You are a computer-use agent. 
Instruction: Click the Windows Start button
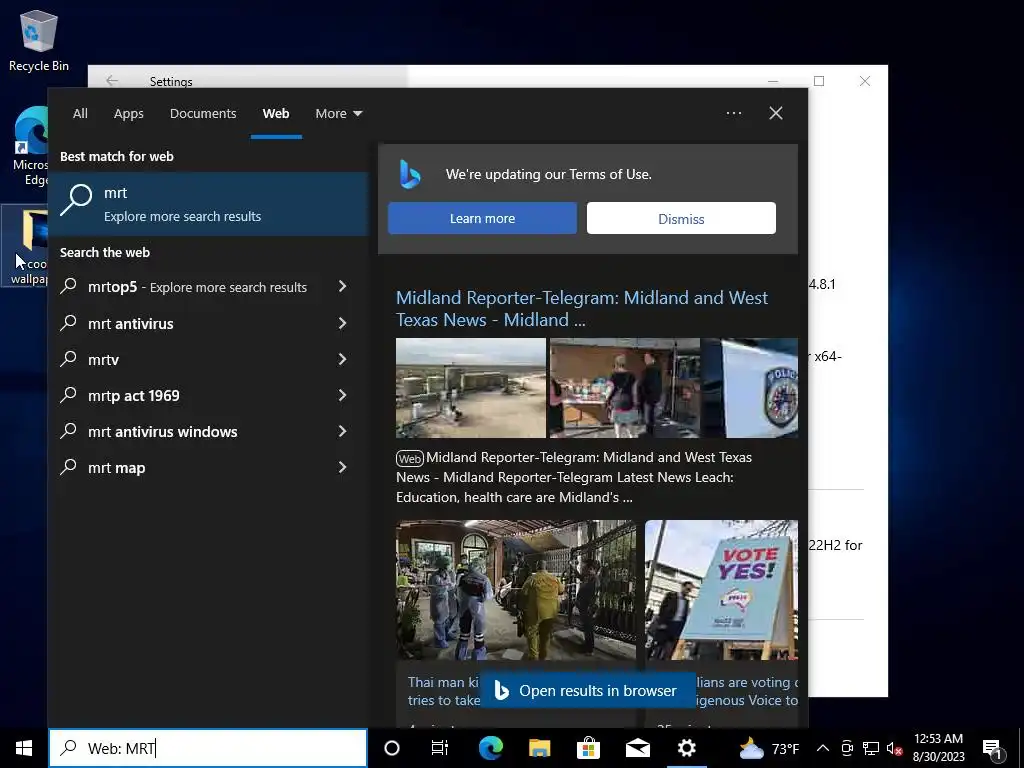24,748
